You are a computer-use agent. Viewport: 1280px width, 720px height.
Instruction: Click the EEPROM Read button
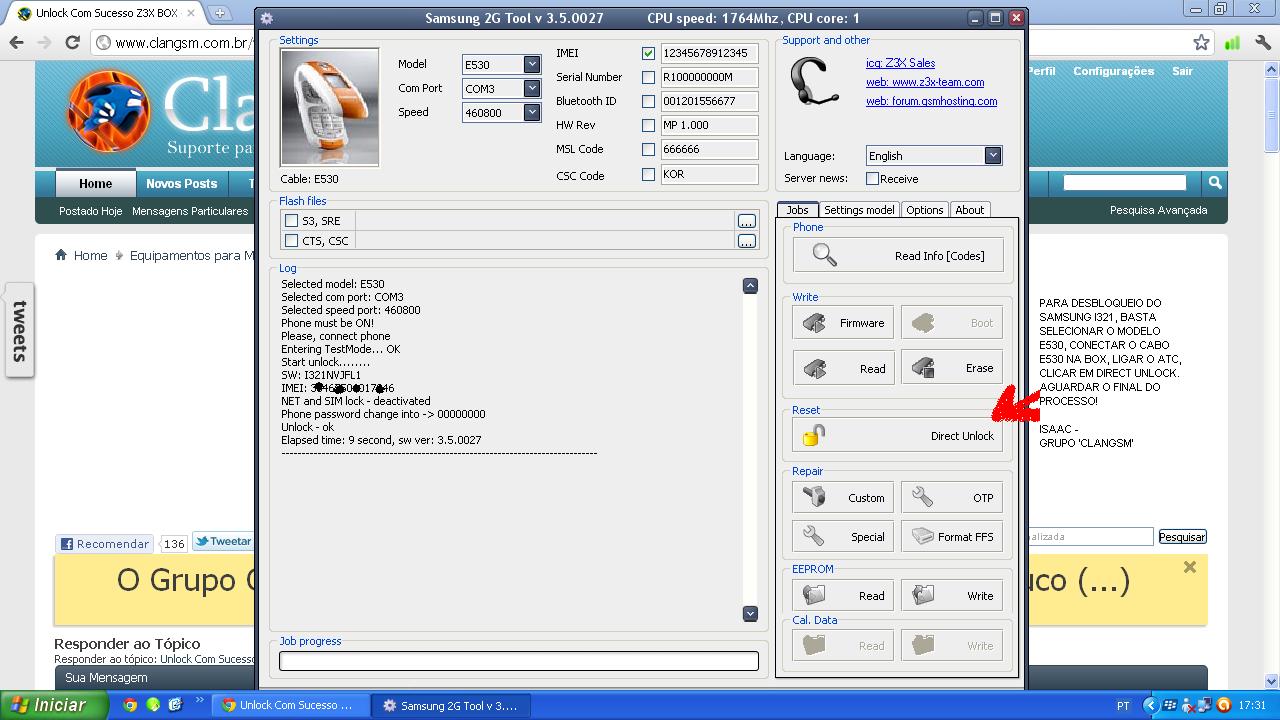pos(843,595)
